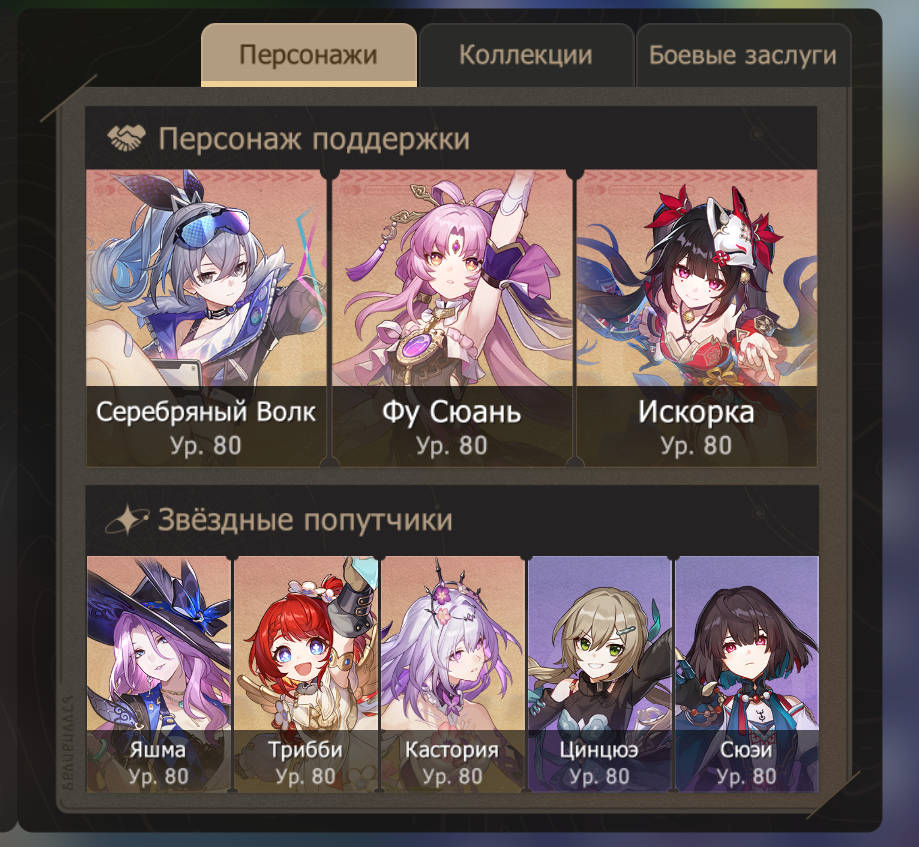
Task: Open the Сюэи character portrait
Action: point(747,674)
